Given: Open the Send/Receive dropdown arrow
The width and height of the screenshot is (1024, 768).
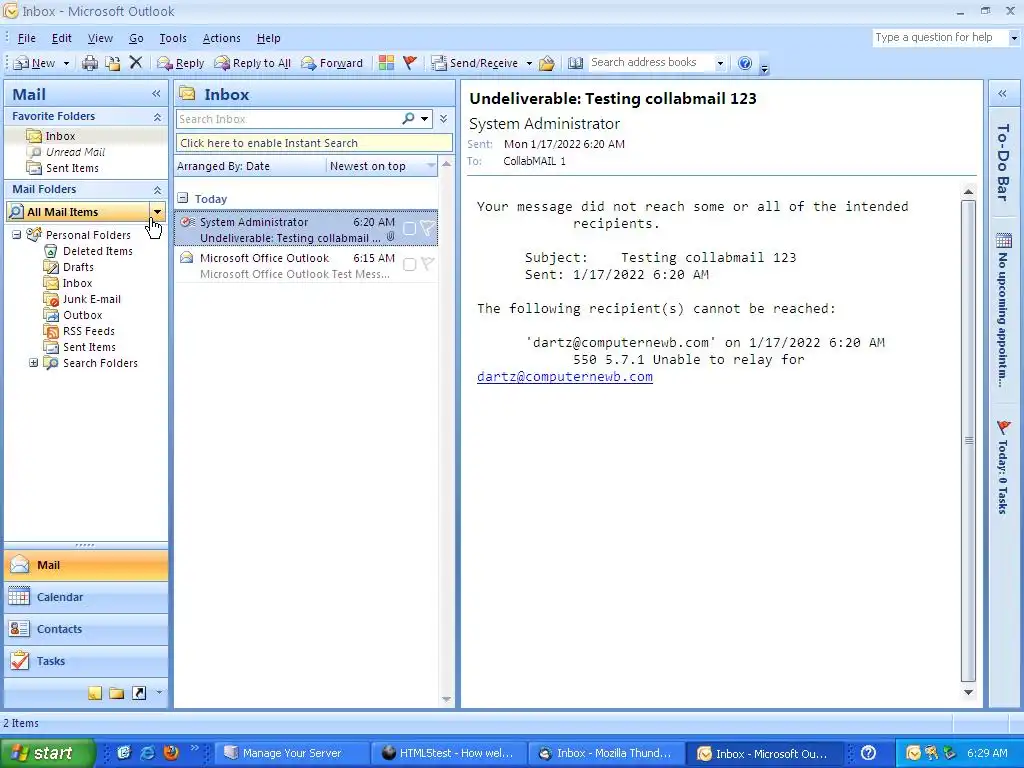Looking at the screenshot, I should (529, 63).
